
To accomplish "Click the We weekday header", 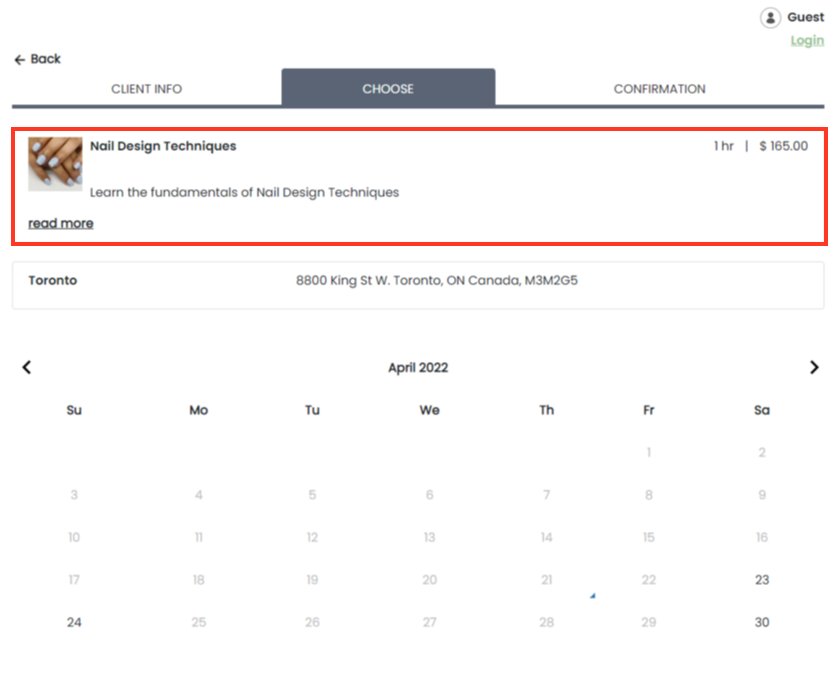I will coord(430,410).
